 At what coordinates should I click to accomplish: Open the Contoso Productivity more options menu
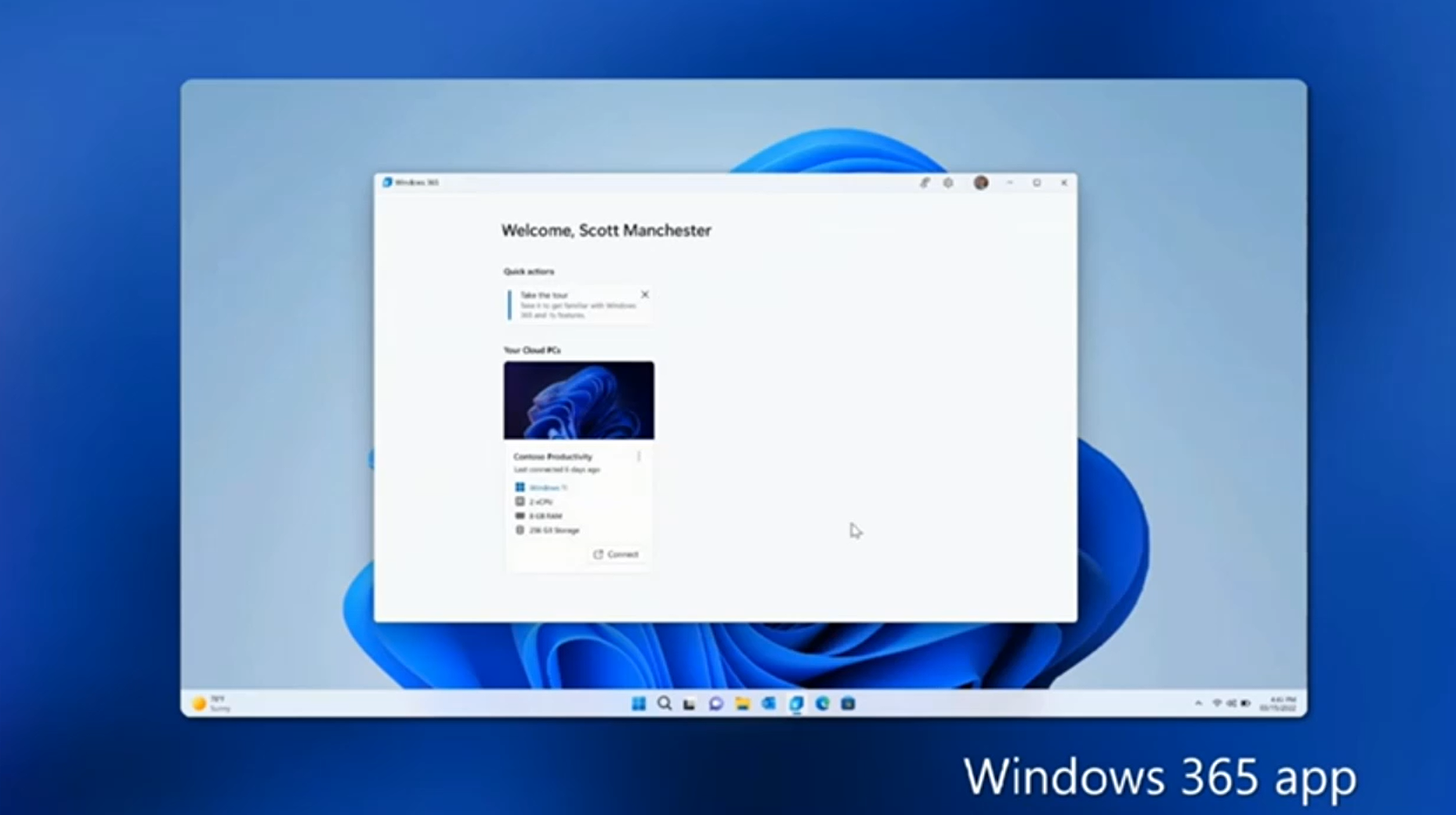point(639,456)
